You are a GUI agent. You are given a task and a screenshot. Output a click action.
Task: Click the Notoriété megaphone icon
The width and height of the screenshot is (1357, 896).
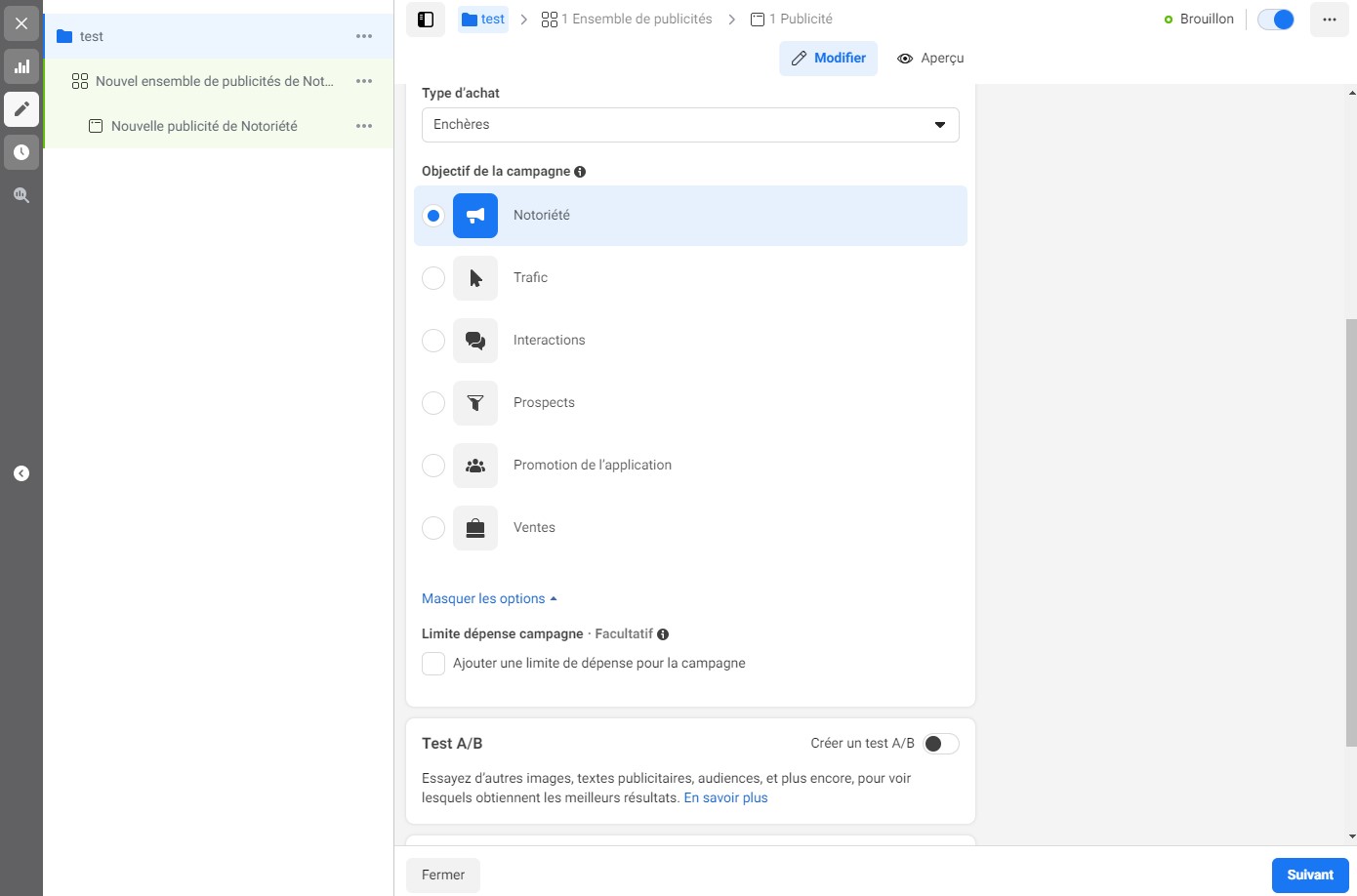pos(475,216)
